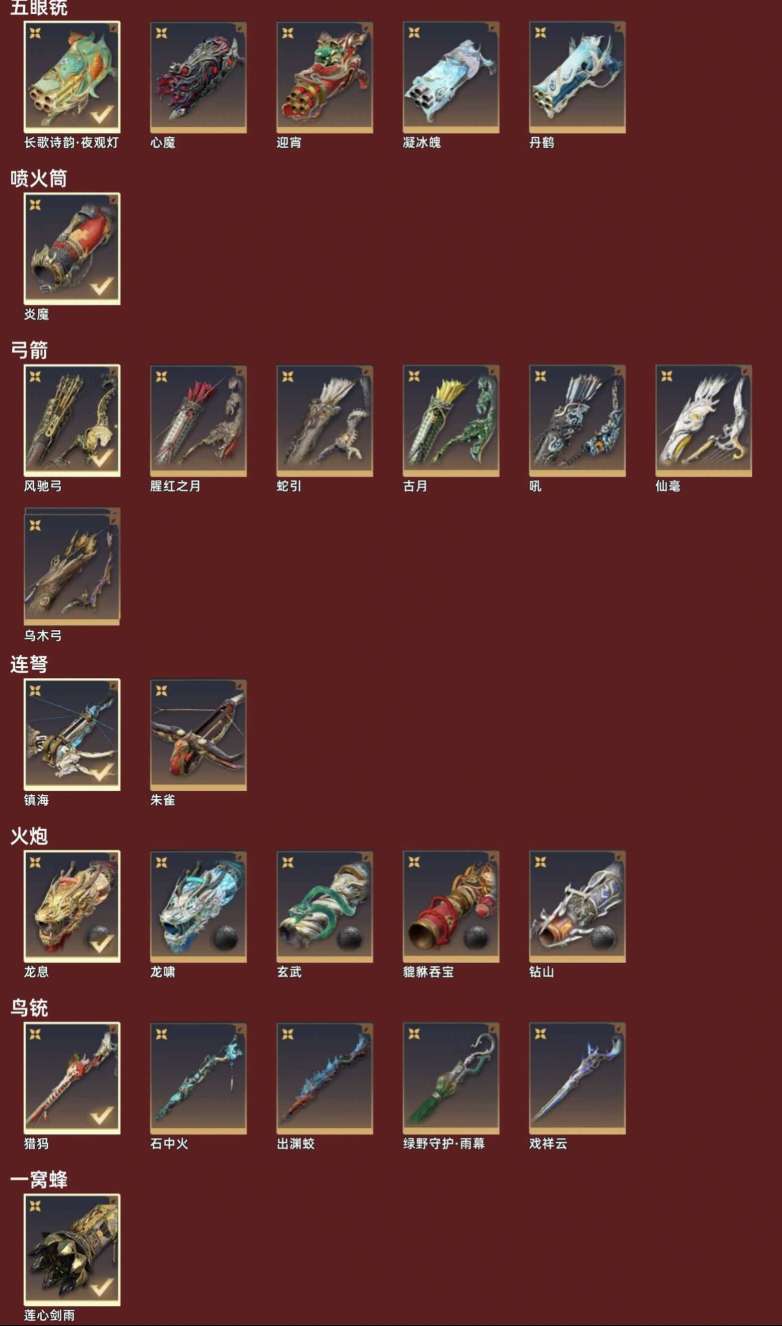Pick the 丹鹤 weapon skin
The height and width of the screenshot is (1326, 782).
pyautogui.click(x=577, y=78)
